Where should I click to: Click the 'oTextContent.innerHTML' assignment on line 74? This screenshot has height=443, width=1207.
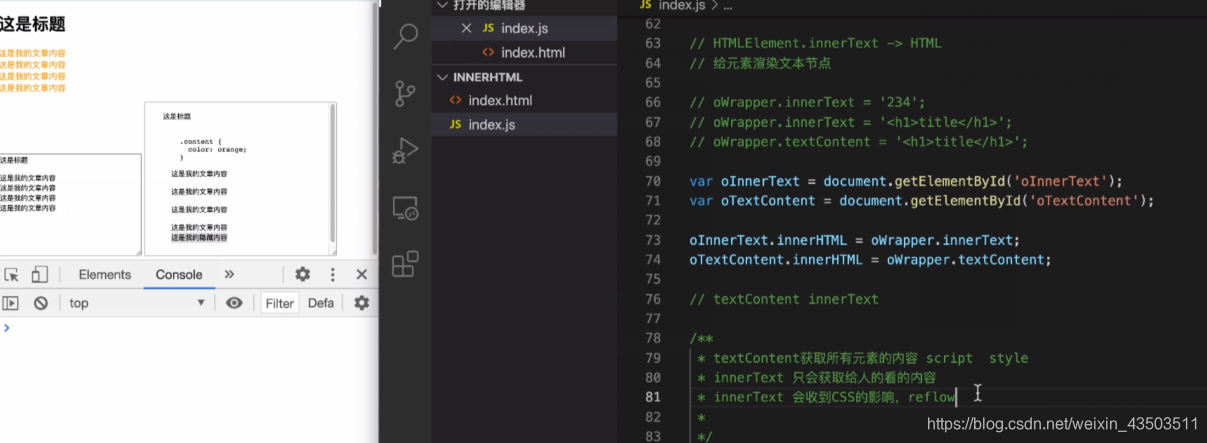tap(870, 260)
